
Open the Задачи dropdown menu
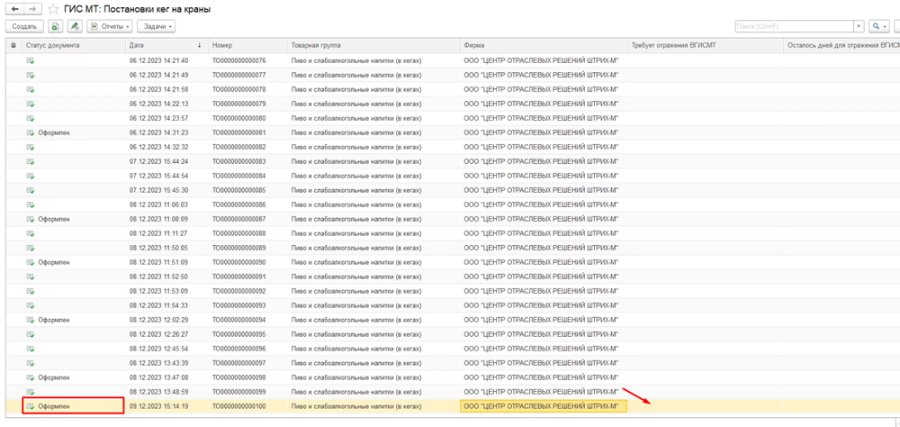(156, 26)
